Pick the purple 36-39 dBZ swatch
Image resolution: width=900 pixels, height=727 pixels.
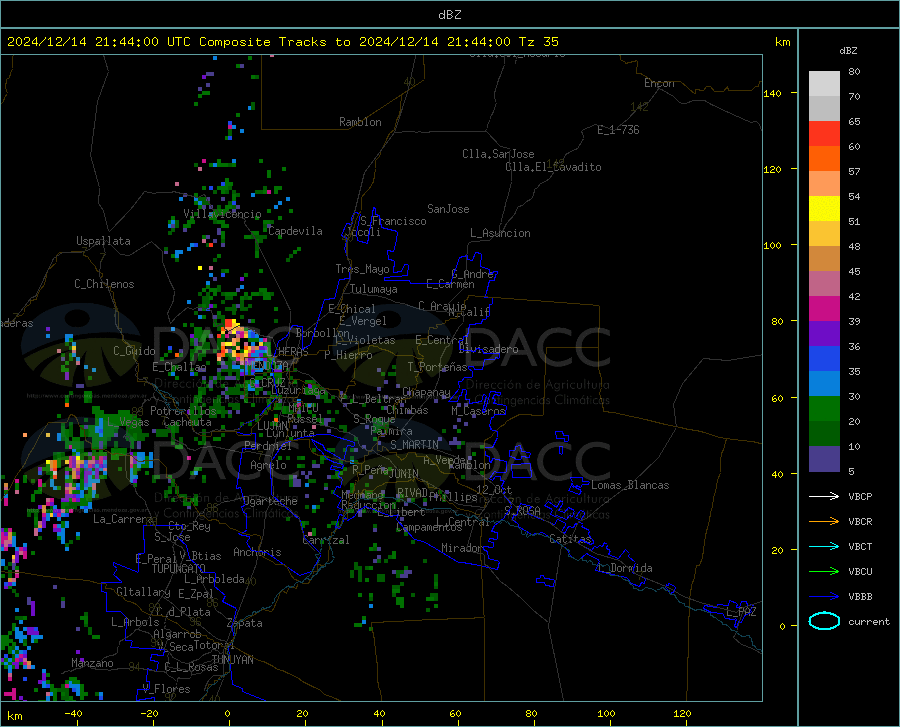pyautogui.click(x=824, y=334)
